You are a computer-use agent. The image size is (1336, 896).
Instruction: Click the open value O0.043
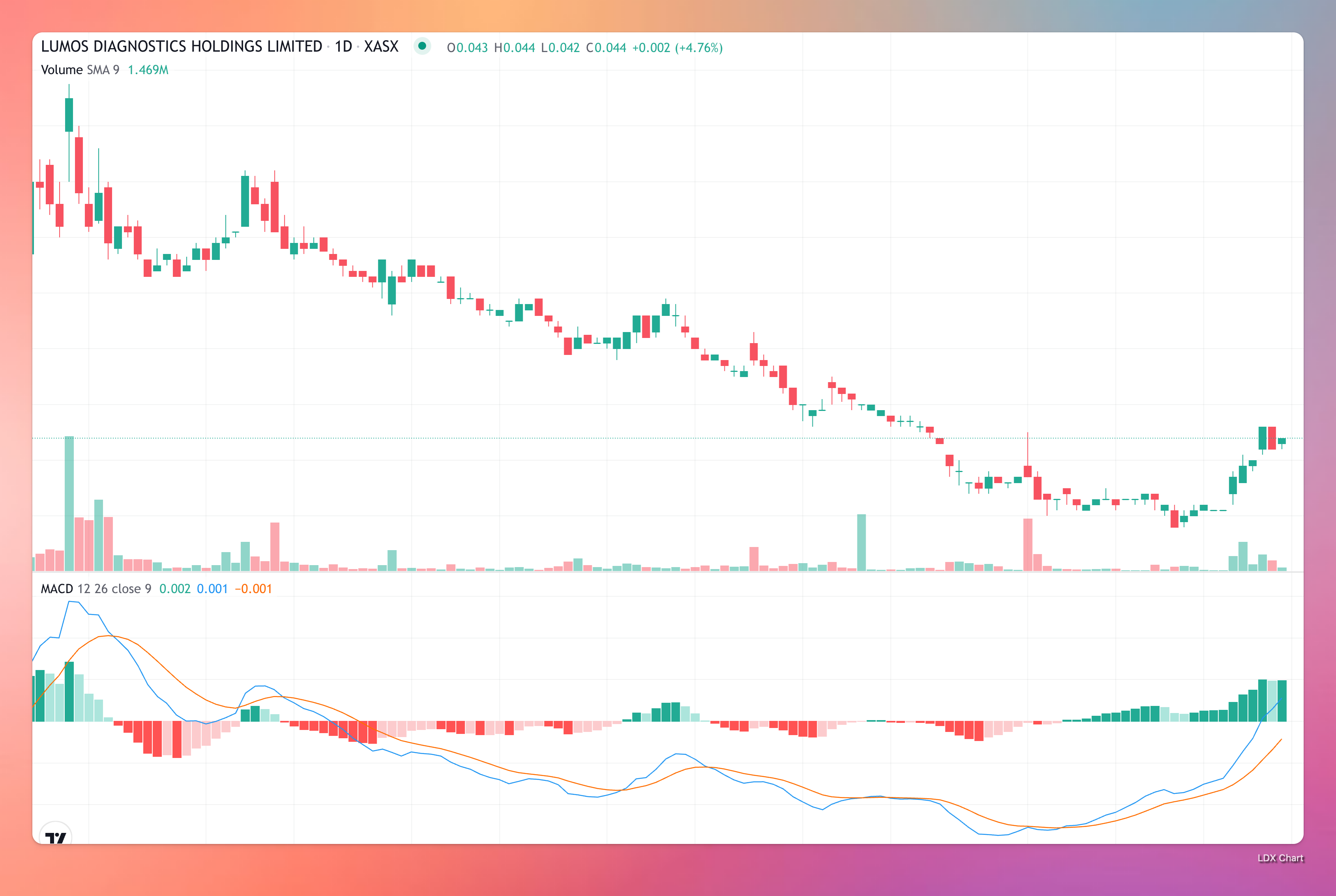click(467, 47)
